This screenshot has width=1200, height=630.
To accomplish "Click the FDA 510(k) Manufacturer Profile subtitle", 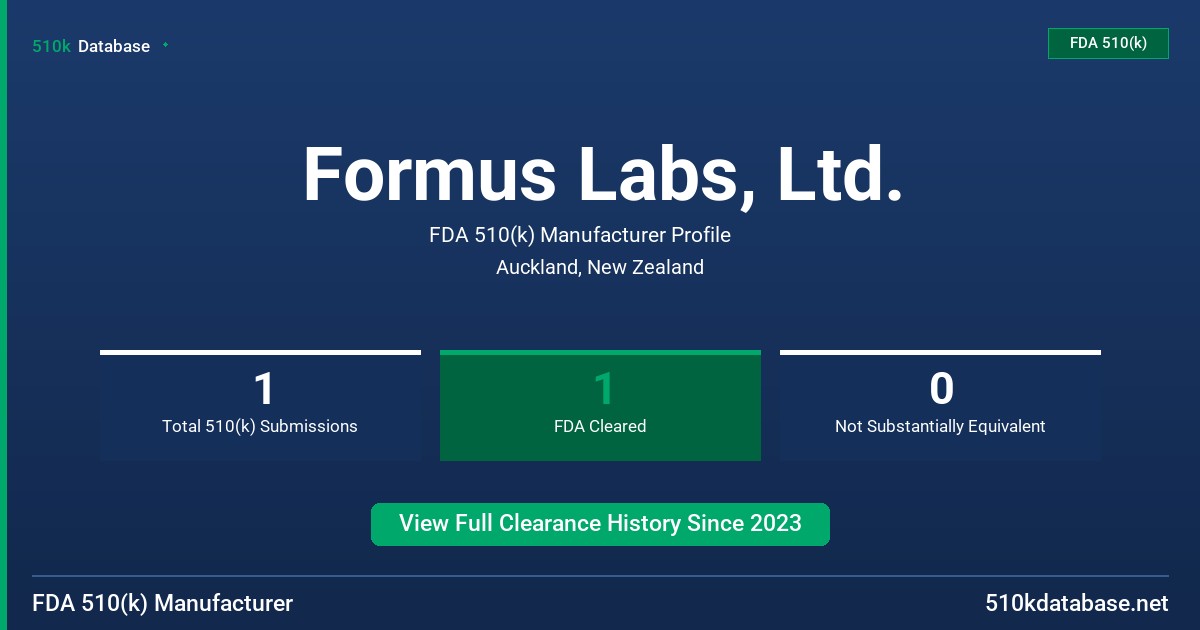I will coord(580,235).
